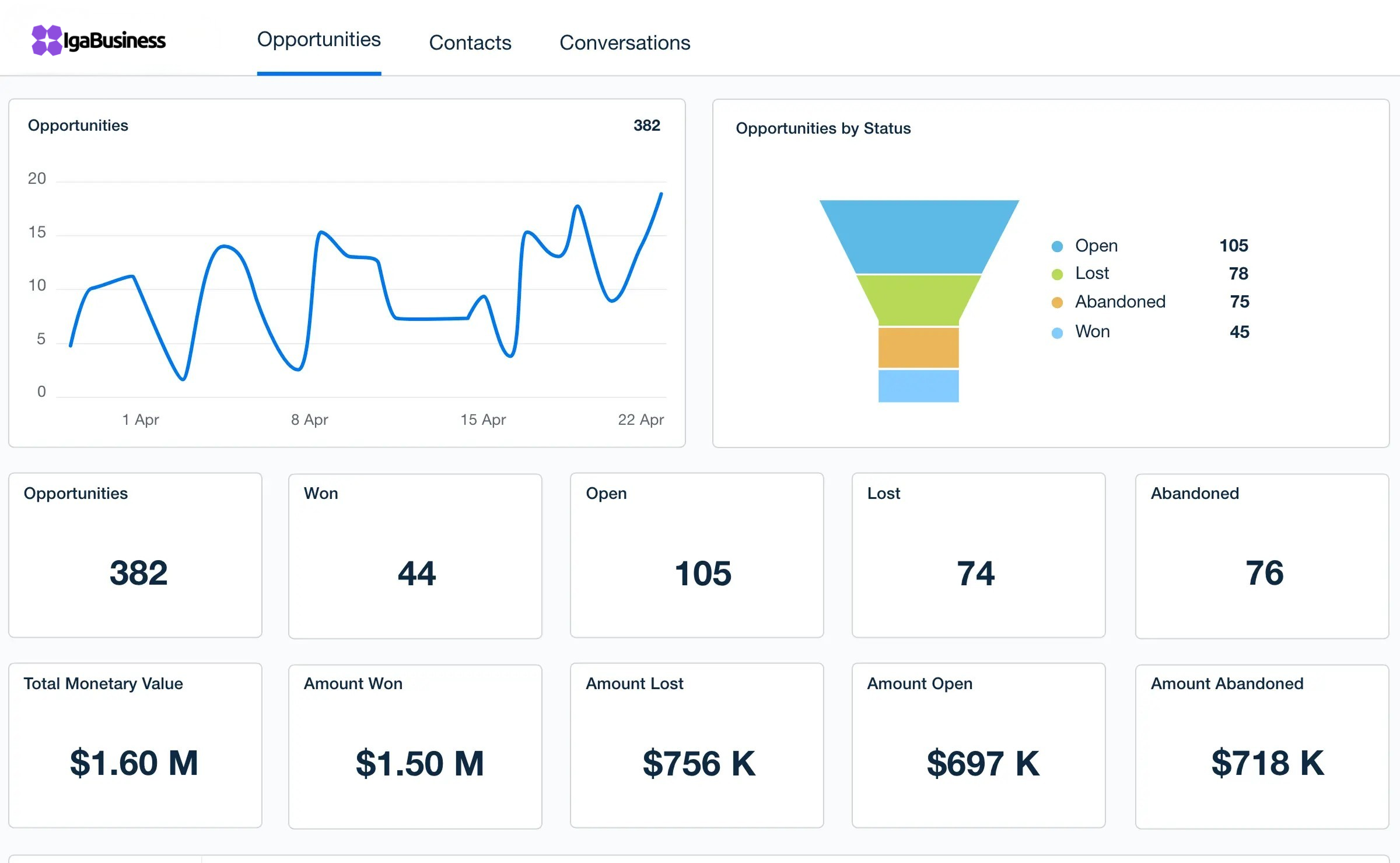1400x863 pixels.
Task: Select the Opportunities tab
Action: coord(318,40)
